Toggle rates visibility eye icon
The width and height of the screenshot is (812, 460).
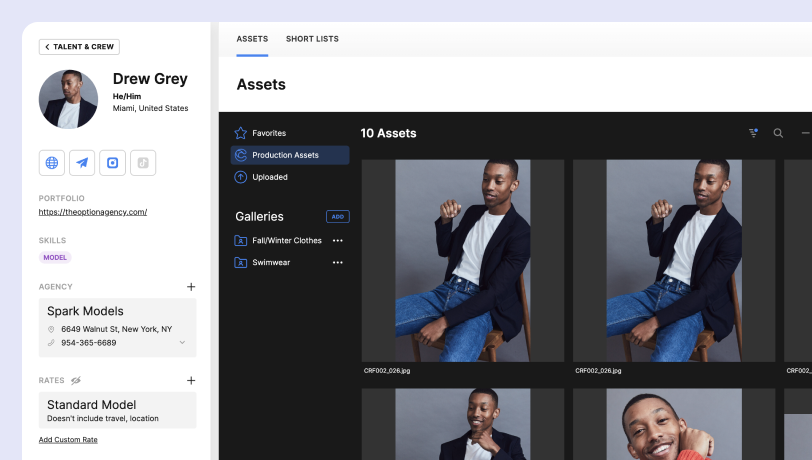(76, 380)
